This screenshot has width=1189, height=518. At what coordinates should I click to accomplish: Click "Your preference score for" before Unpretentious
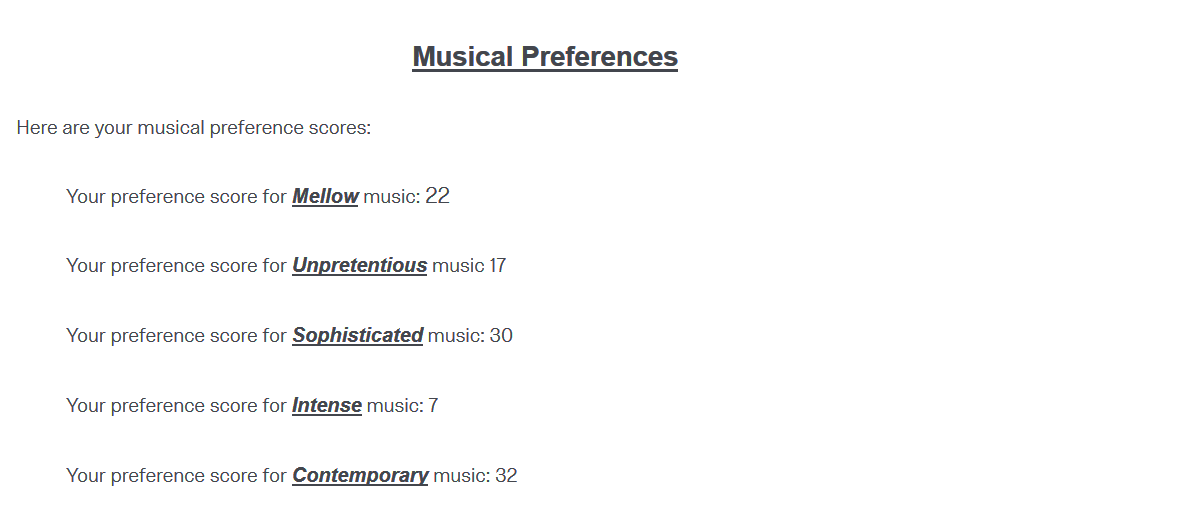coord(176,266)
